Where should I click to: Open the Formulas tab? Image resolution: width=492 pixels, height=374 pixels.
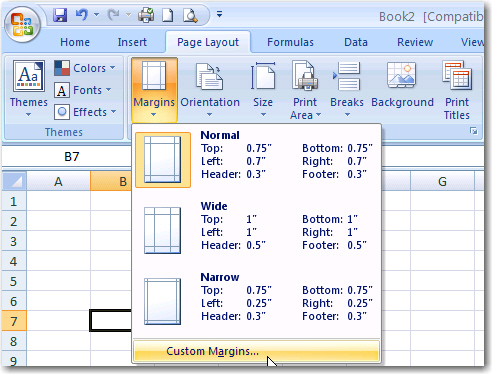(x=290, y=42)
